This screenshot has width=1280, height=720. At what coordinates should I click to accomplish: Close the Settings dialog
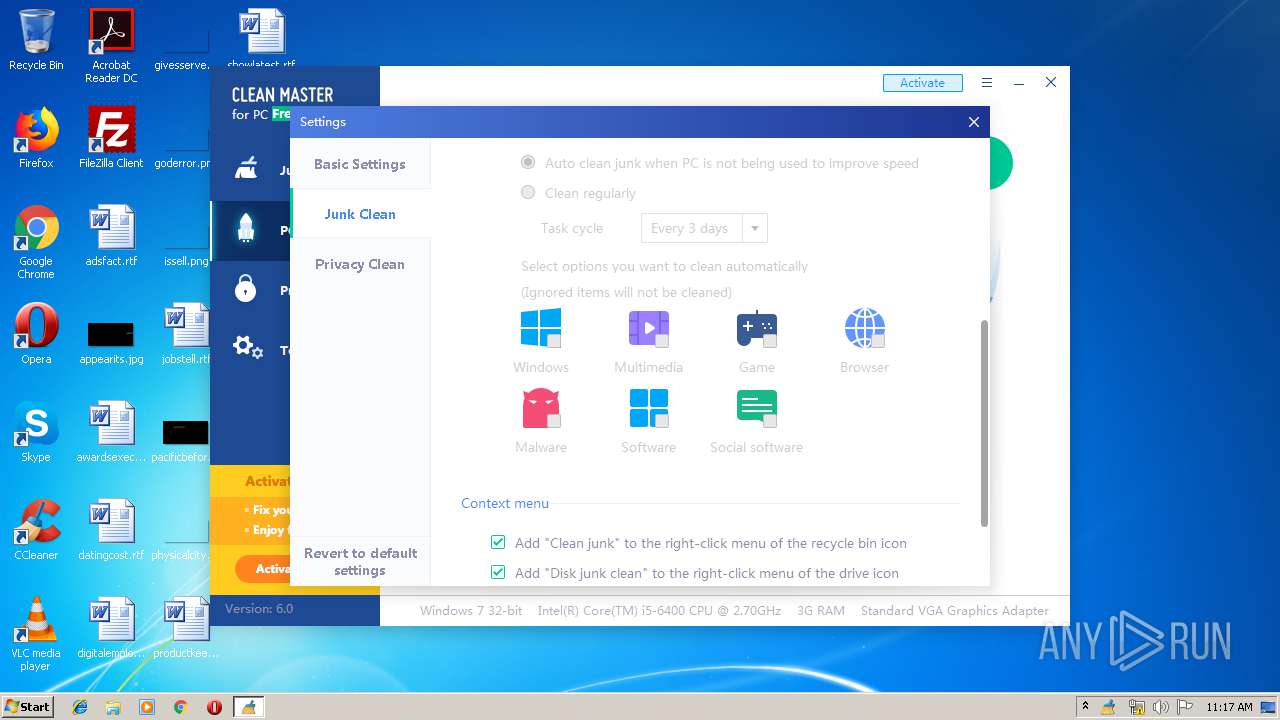tap(974, 122)
